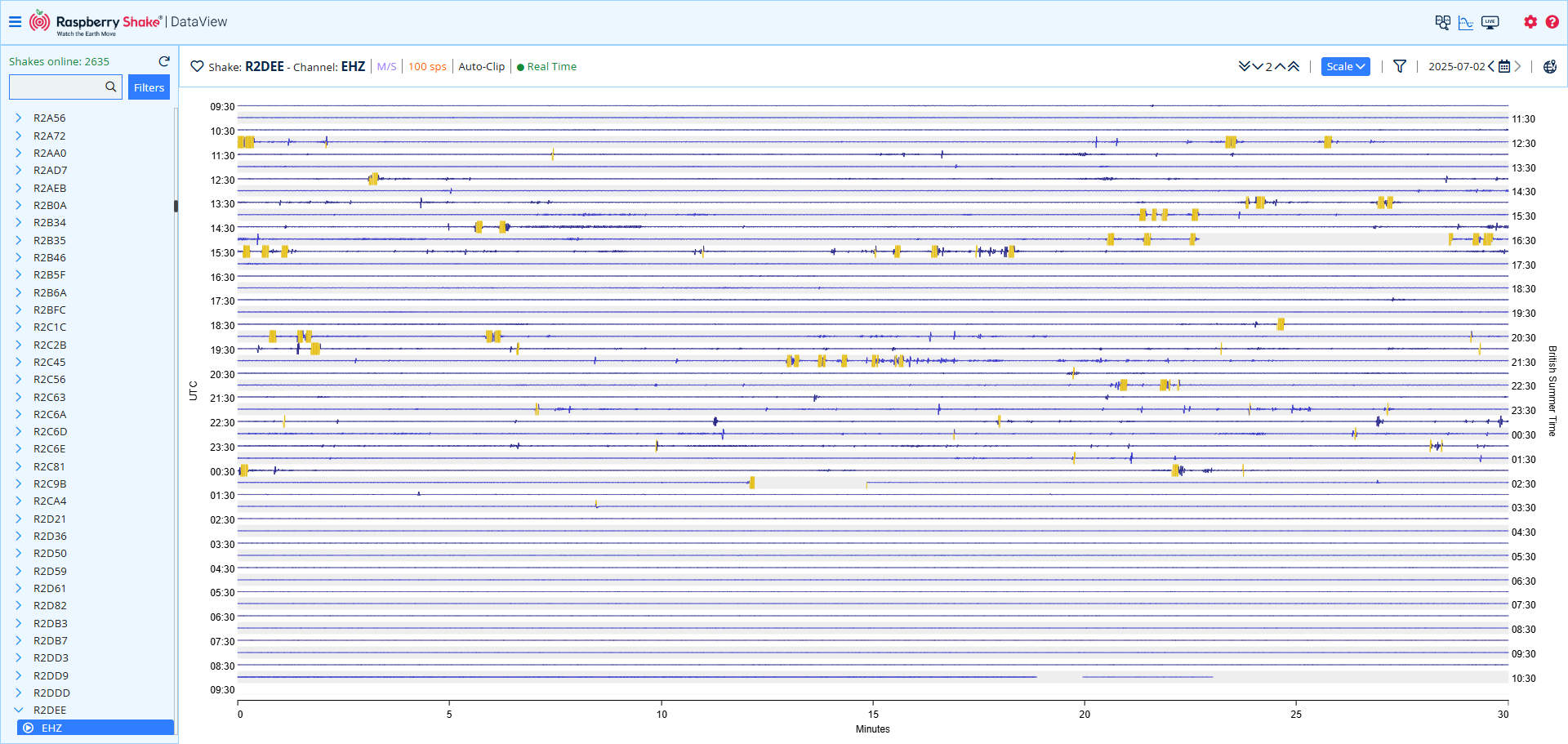Click the 19:30 UTC helicorder trace

872,349
